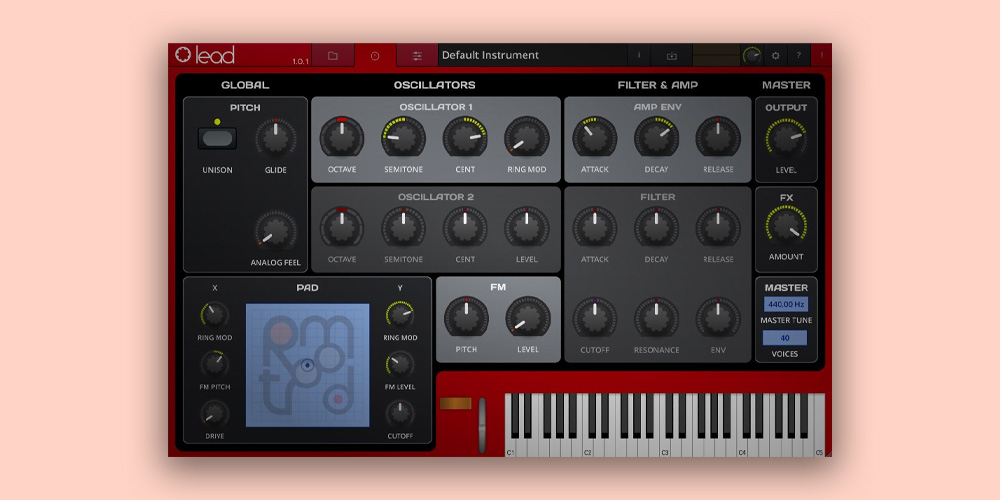Screen dimensions: 1000x500
Task: Click the Voices count field
Action: coord(785,338)
